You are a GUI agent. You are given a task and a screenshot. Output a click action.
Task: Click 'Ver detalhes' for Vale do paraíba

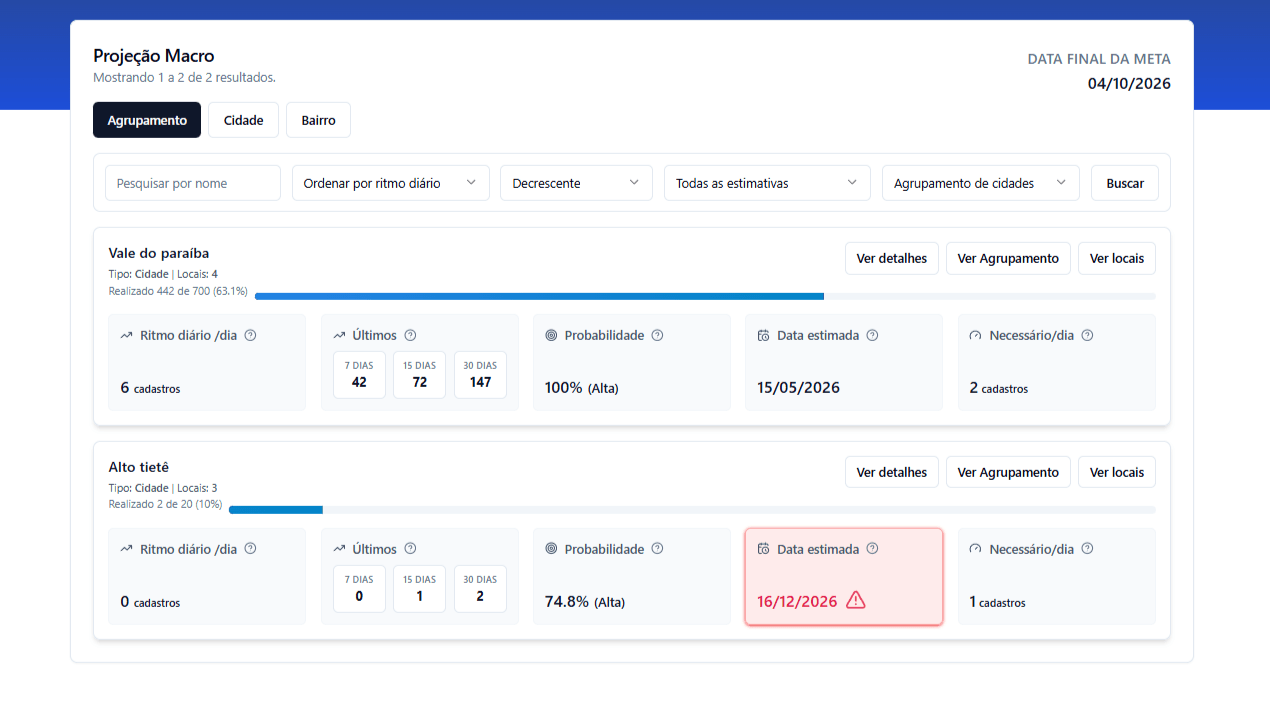[x=892, y=258]
